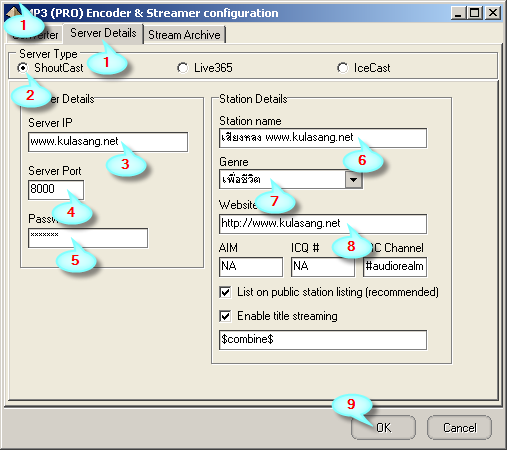The image size is (507, 450).
Task: Switch to the Stream Archive tab
Action: click(185, 35)
